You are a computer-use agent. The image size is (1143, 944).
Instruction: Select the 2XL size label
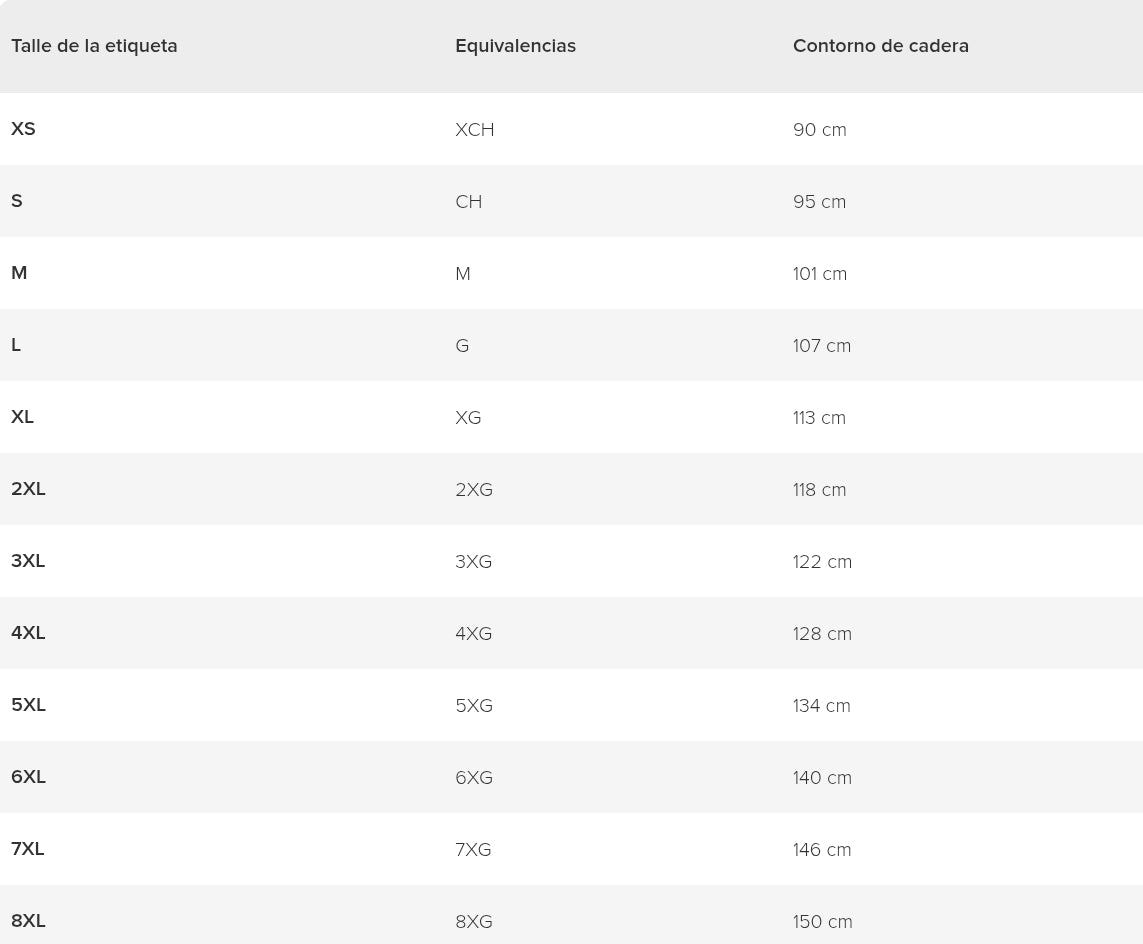coord(28,489)
